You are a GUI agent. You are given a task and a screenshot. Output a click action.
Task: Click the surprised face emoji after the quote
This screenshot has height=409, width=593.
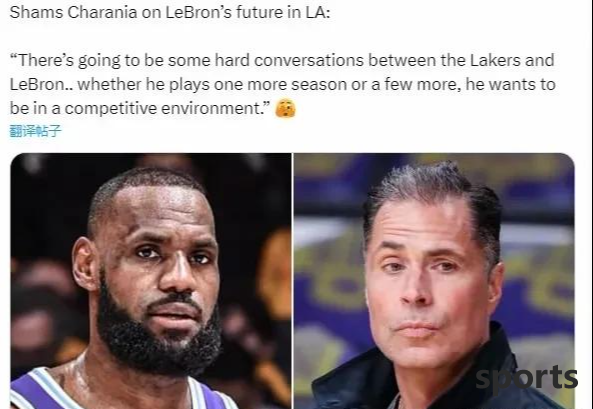tap(285, 108)
